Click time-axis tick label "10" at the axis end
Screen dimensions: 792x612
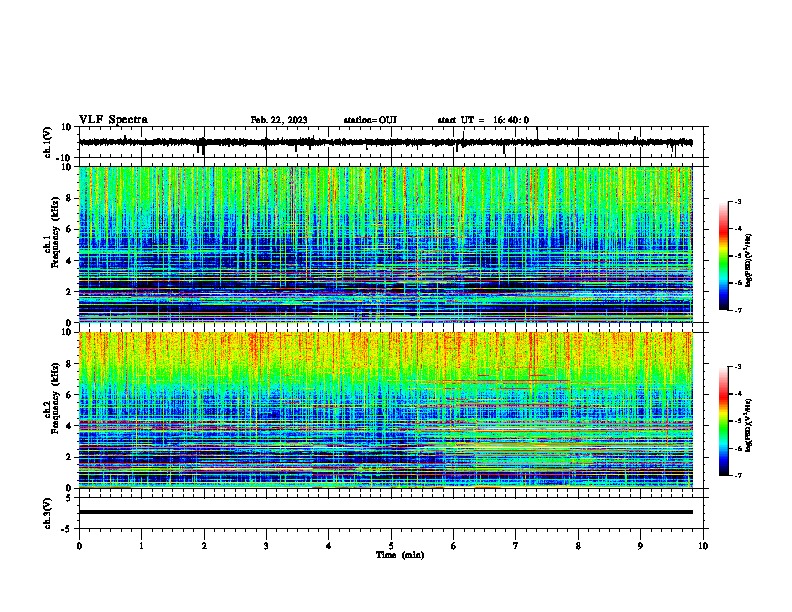coord(703,546)
